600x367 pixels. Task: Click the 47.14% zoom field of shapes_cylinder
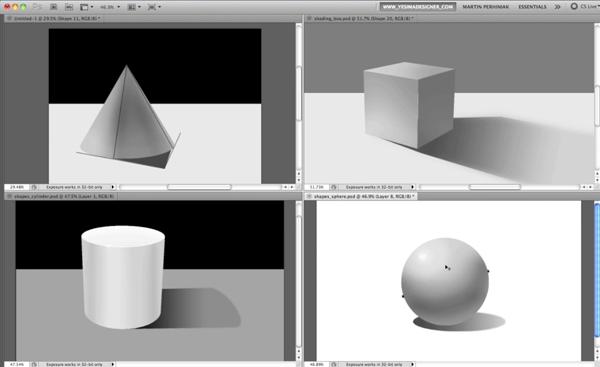(x=17, y=364)
